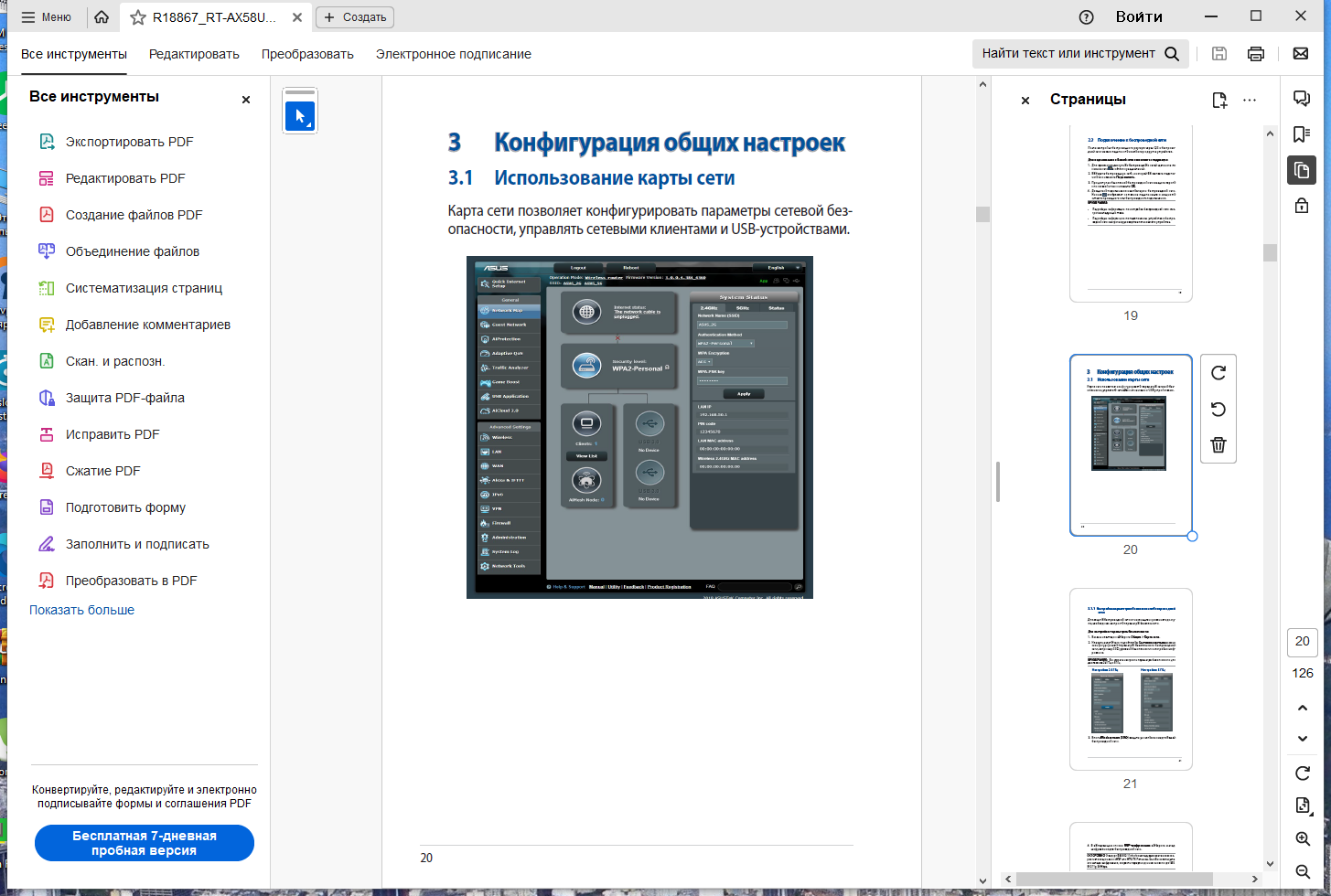Click the Pages panel vertical scrollbar thumb
This screenshot has width=1331, height=896.
tap(1270, 253)
